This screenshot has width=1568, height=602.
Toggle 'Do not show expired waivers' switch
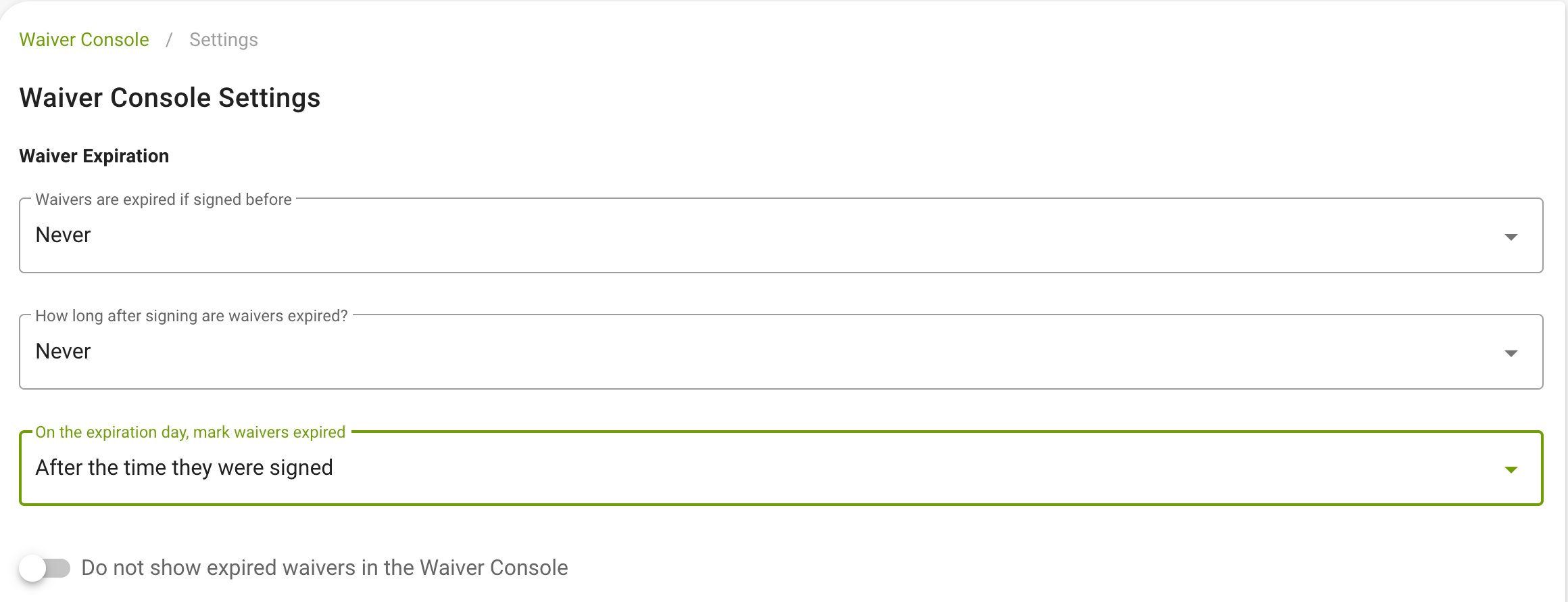point(45,568)
